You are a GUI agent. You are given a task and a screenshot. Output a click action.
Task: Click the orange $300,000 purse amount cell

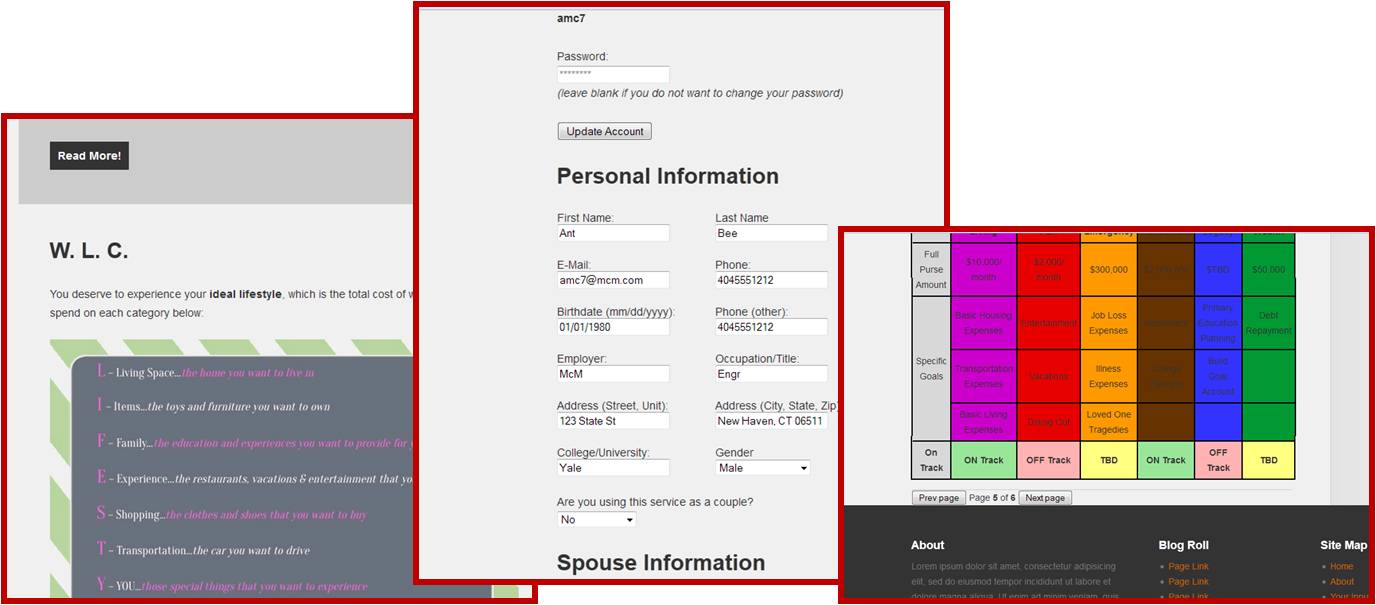[1108, 270]
